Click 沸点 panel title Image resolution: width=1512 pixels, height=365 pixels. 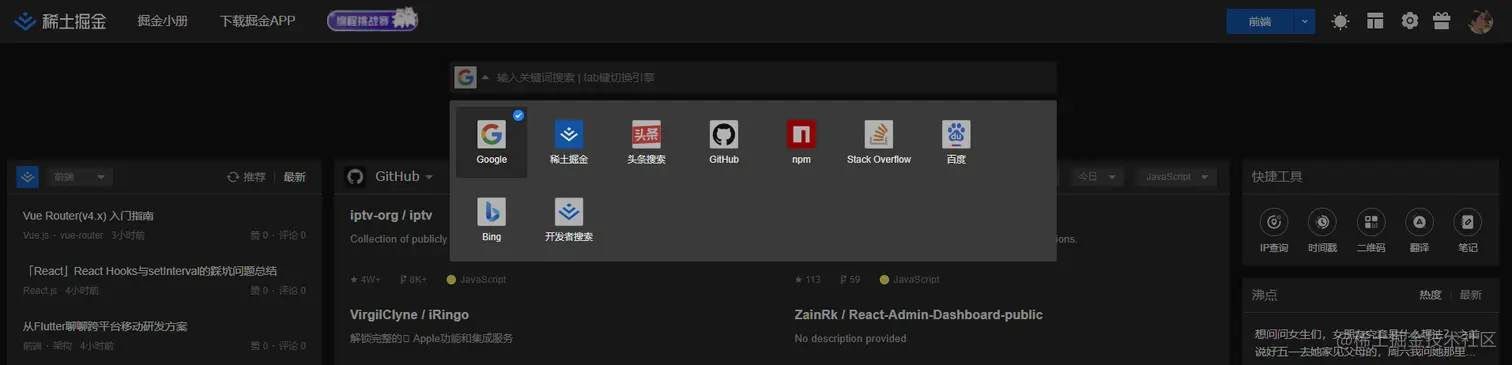click(x=1264, y=295)
